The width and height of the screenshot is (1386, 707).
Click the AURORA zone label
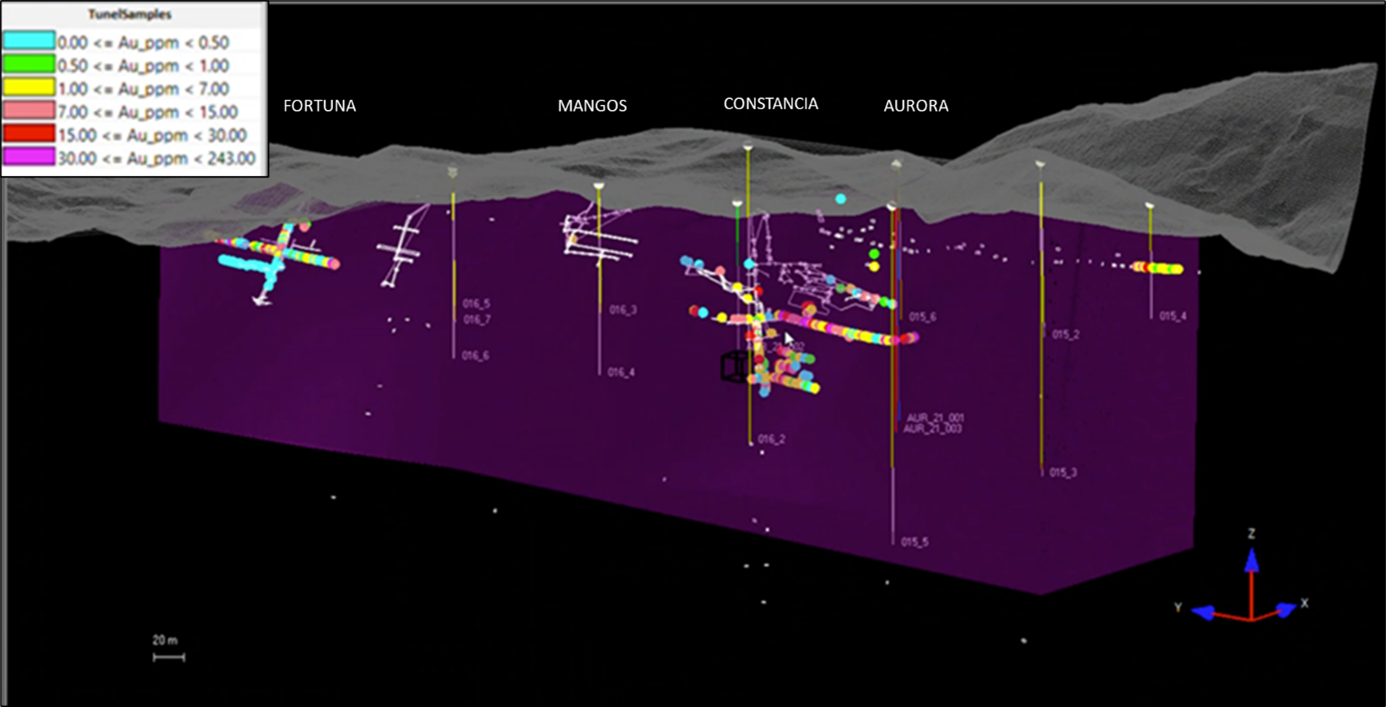(916, 105)
